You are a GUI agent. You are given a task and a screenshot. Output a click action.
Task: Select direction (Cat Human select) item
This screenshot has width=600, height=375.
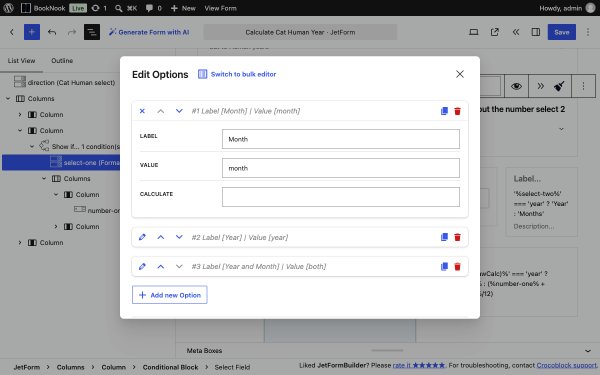point(71,82)
